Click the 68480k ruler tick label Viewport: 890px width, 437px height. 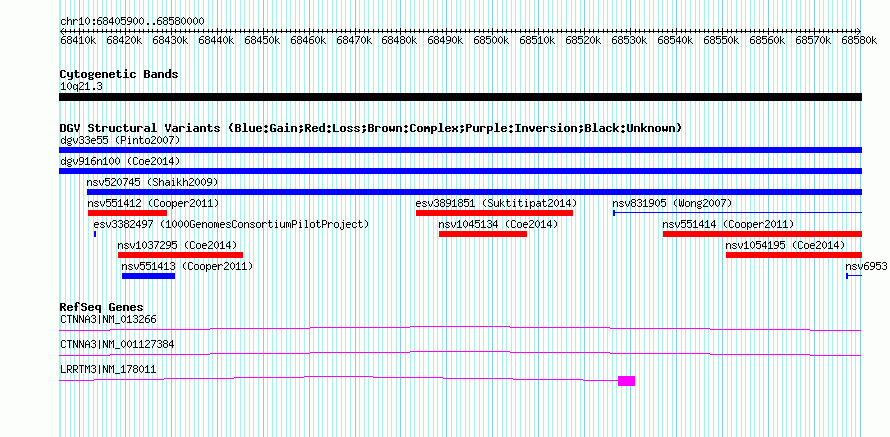399,40
